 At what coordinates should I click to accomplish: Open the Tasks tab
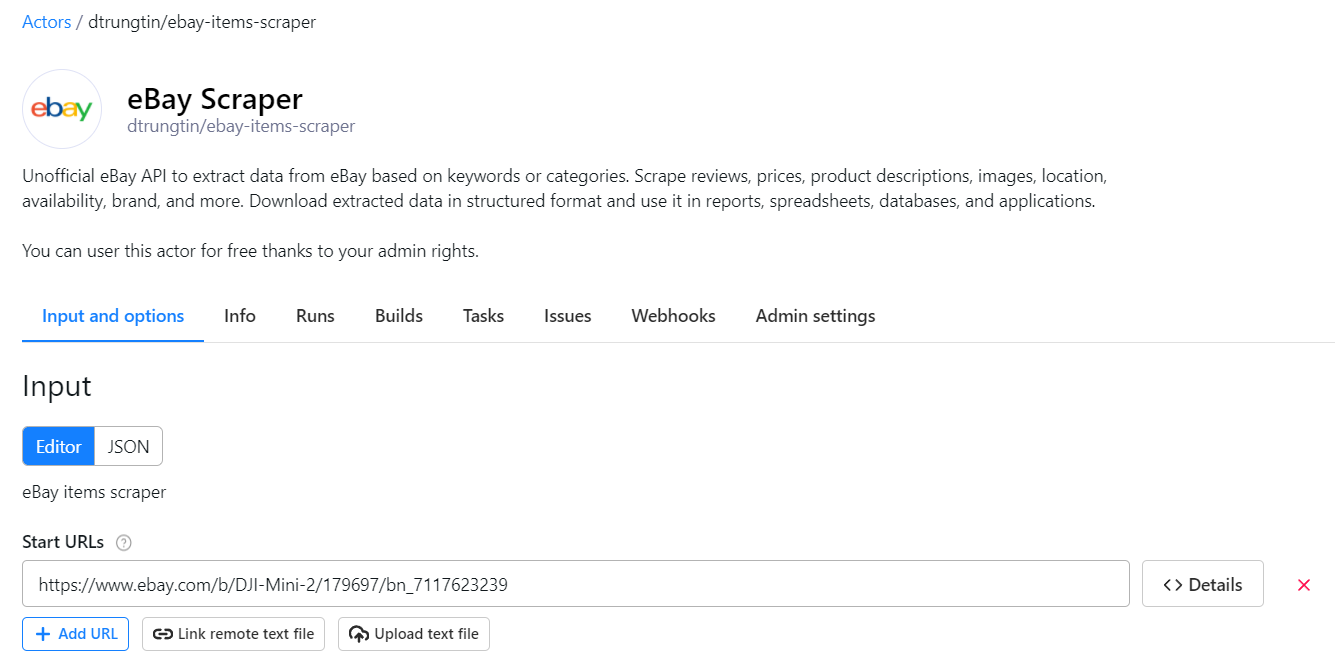pos(483,316)
